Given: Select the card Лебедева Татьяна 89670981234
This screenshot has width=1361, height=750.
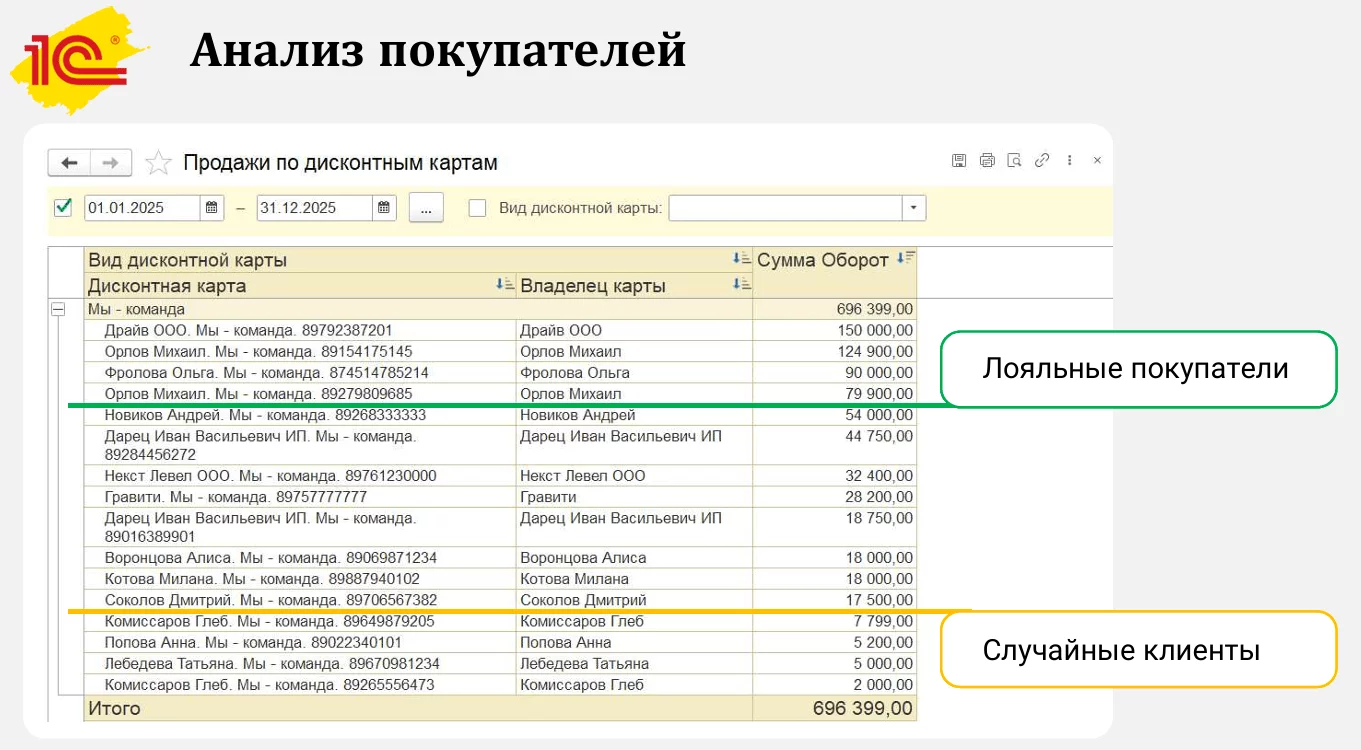Looking at the screenshot, I should click(x=300, y=664).
